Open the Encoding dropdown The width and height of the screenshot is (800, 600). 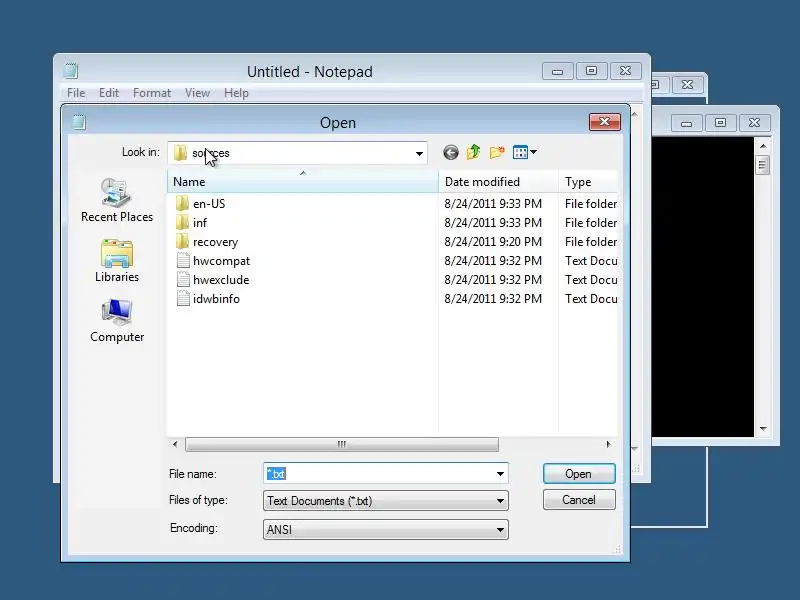[385, 530]
